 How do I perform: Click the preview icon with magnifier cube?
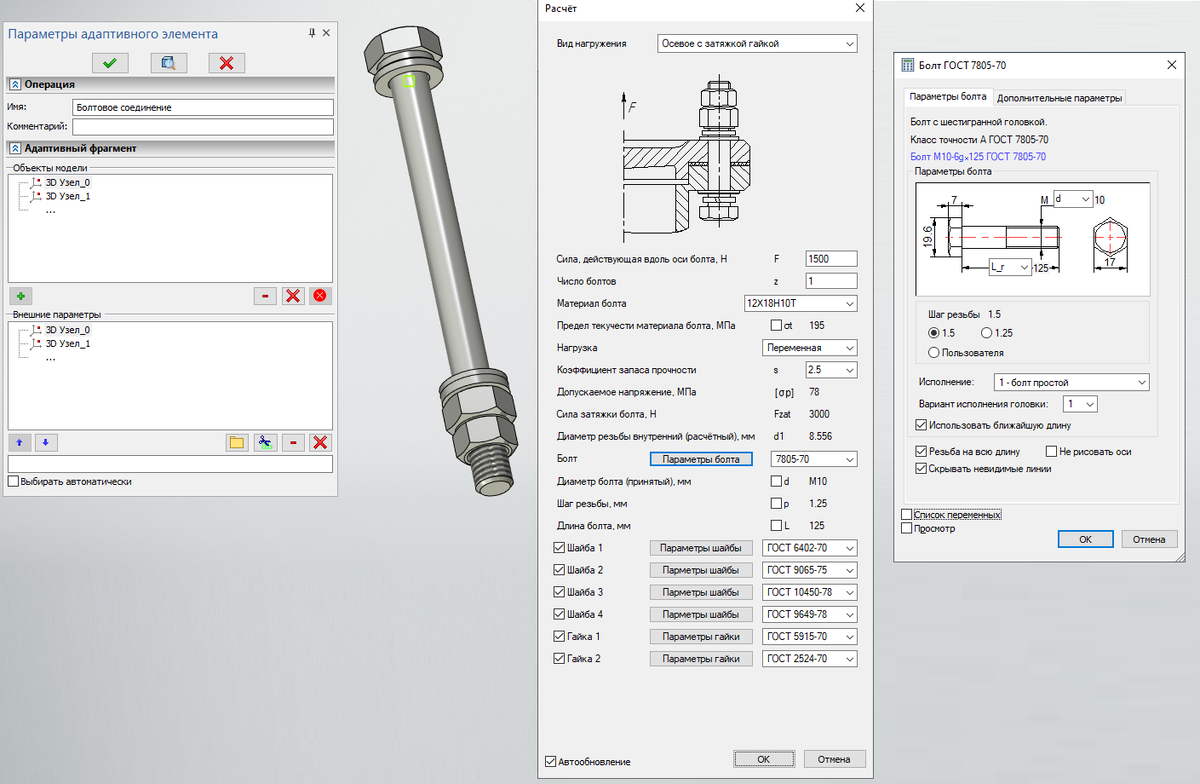[x=168, y=63]
